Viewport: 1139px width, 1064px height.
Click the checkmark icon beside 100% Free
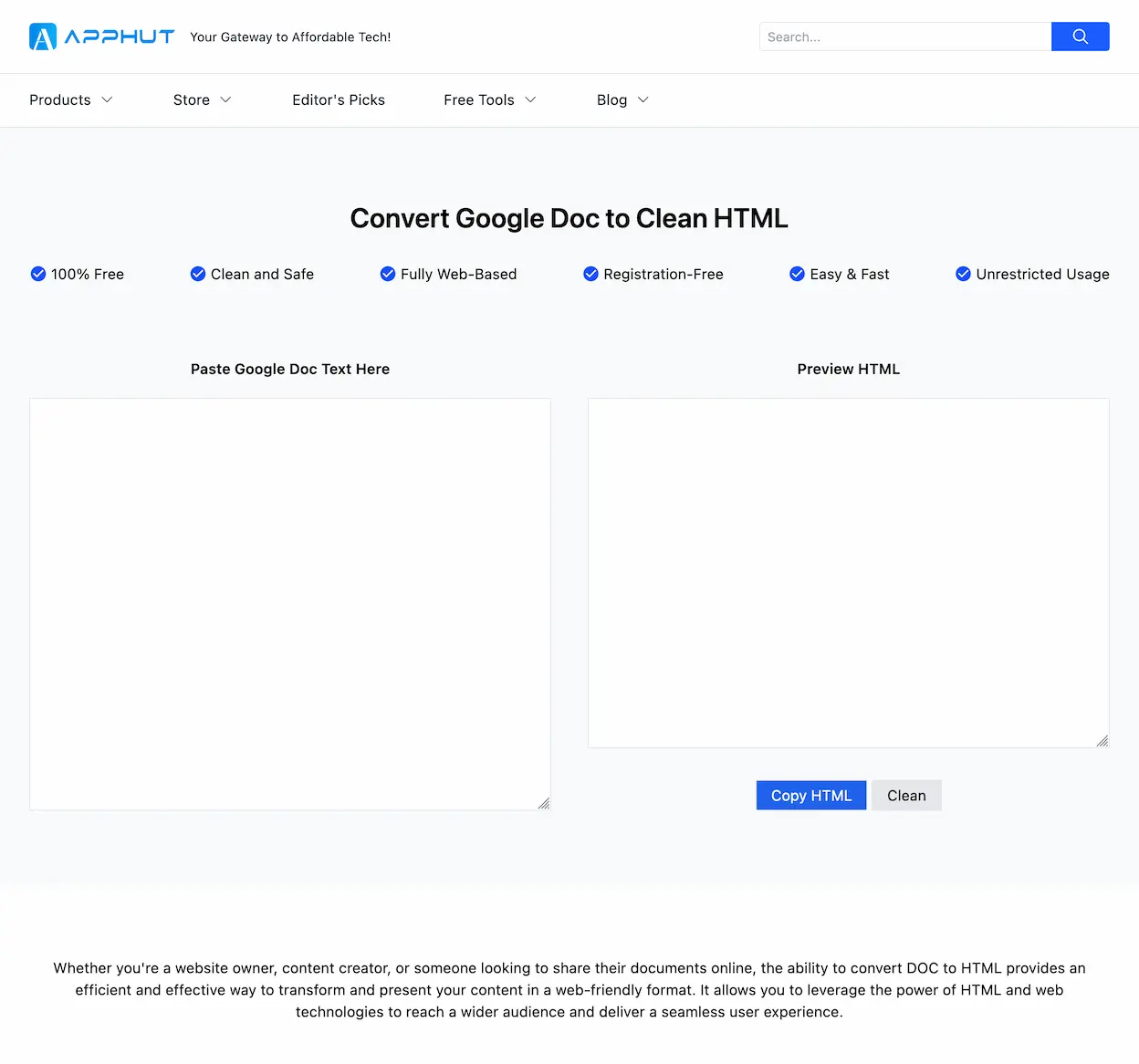[38, 274]
